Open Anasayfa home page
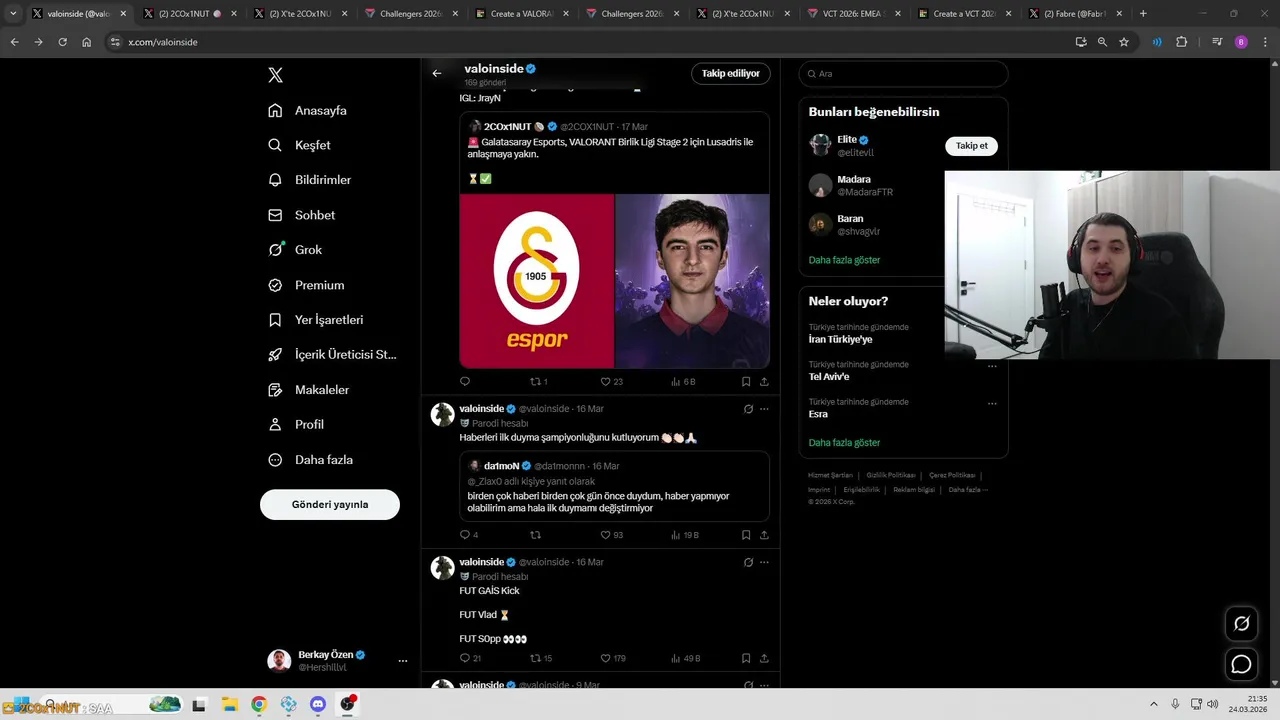Viewport: 1280px width, 720px height. [x=308, y=110]
